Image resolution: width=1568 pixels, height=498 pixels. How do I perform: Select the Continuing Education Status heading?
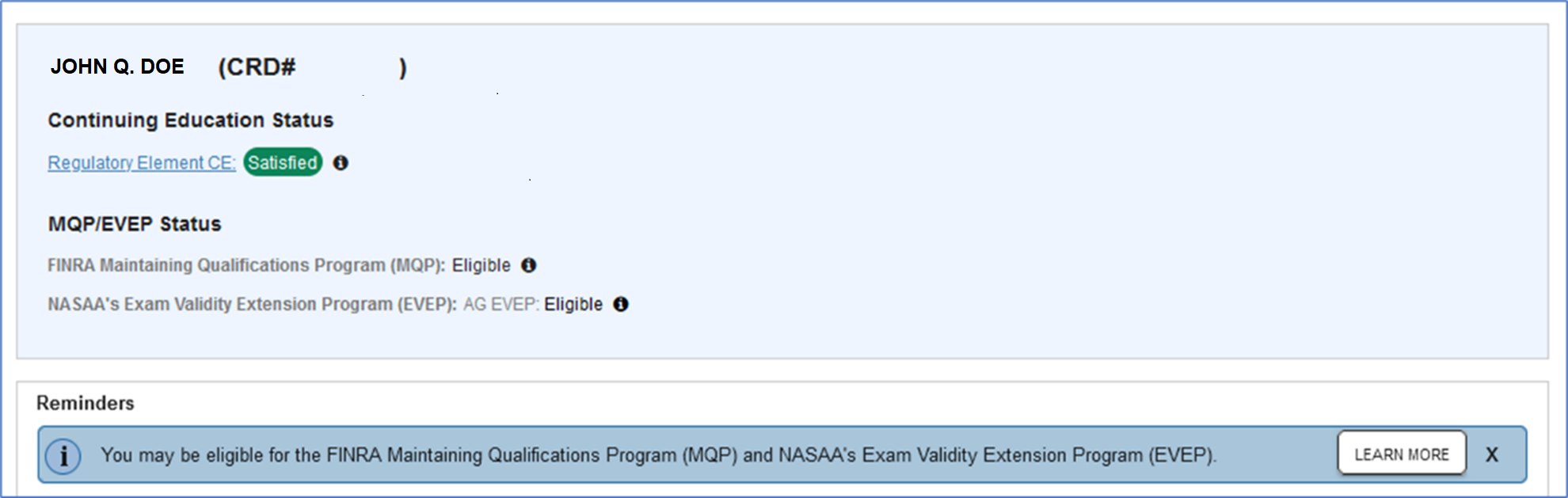click(191, 120)
